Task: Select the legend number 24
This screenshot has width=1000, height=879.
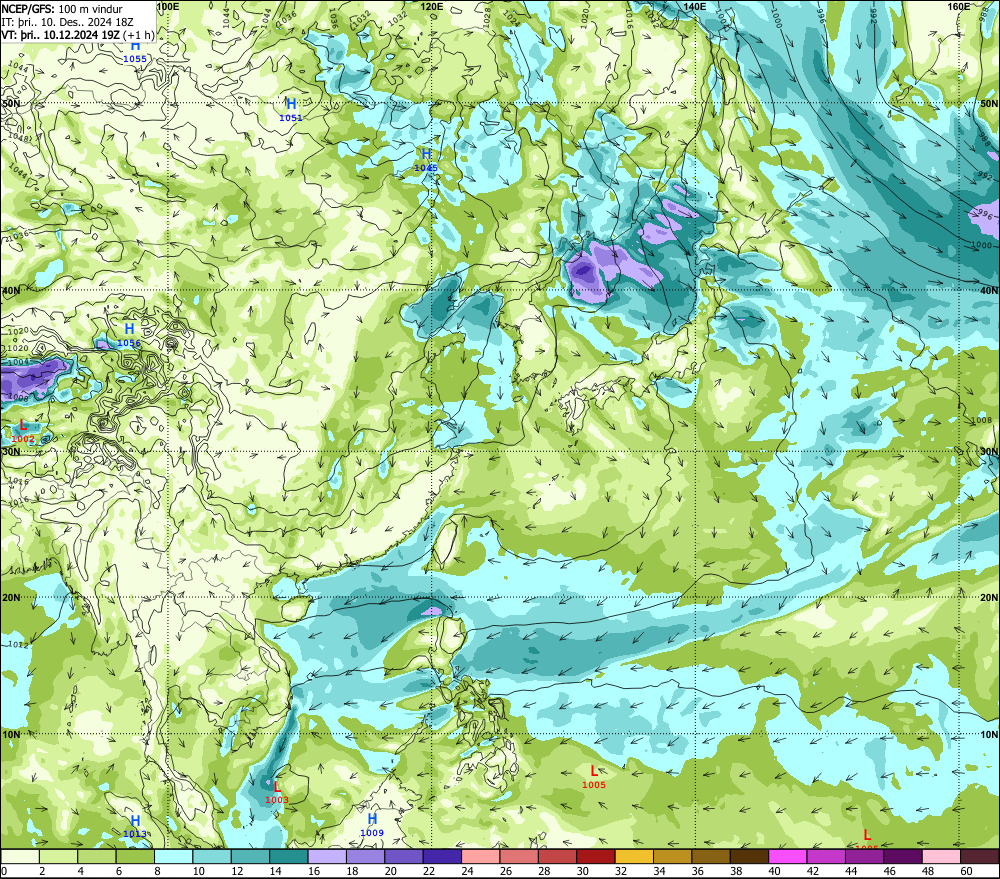Action: click(x=467, y=871)
